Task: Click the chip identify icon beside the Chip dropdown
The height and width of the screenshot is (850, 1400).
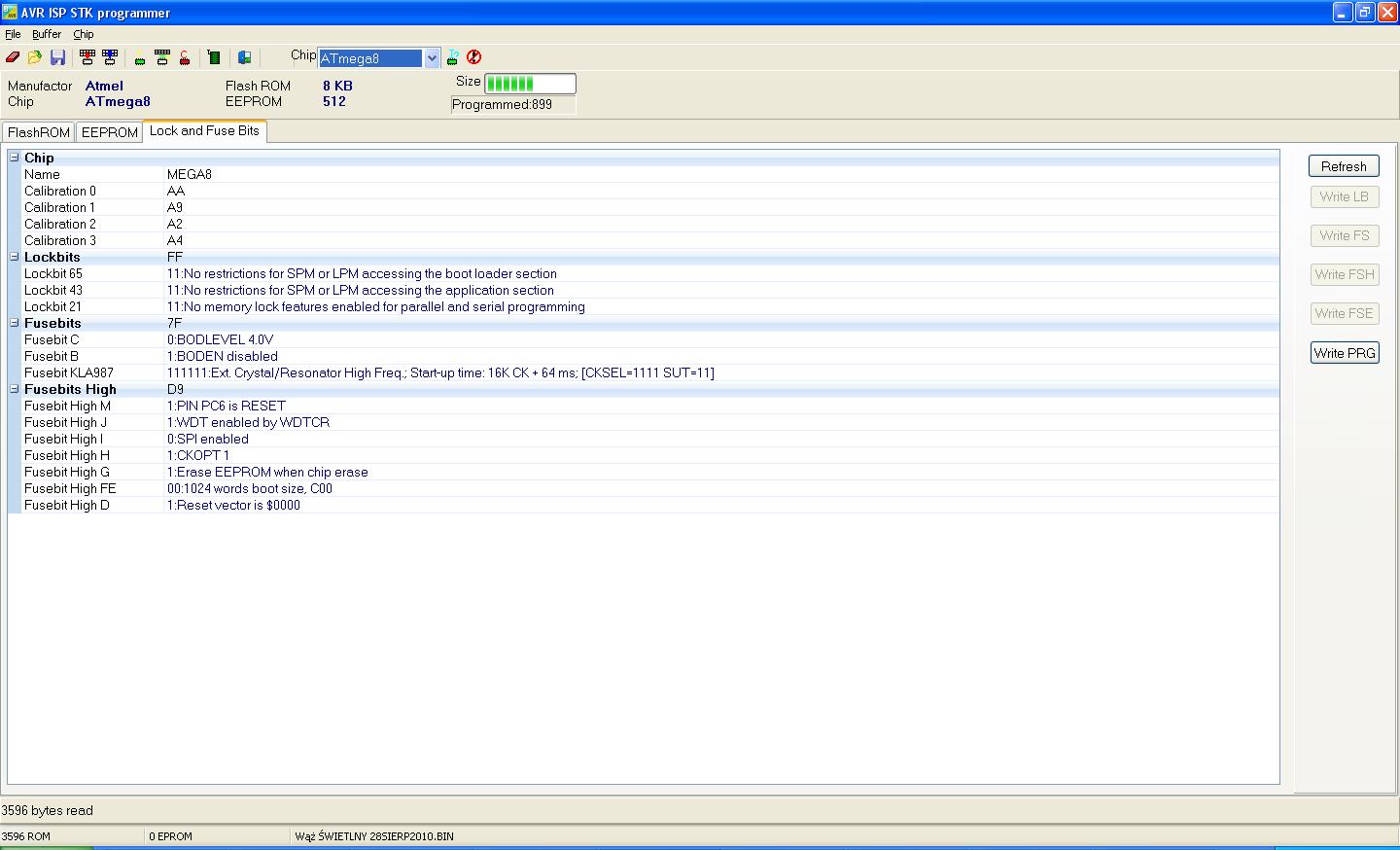Action: [452, 57]
